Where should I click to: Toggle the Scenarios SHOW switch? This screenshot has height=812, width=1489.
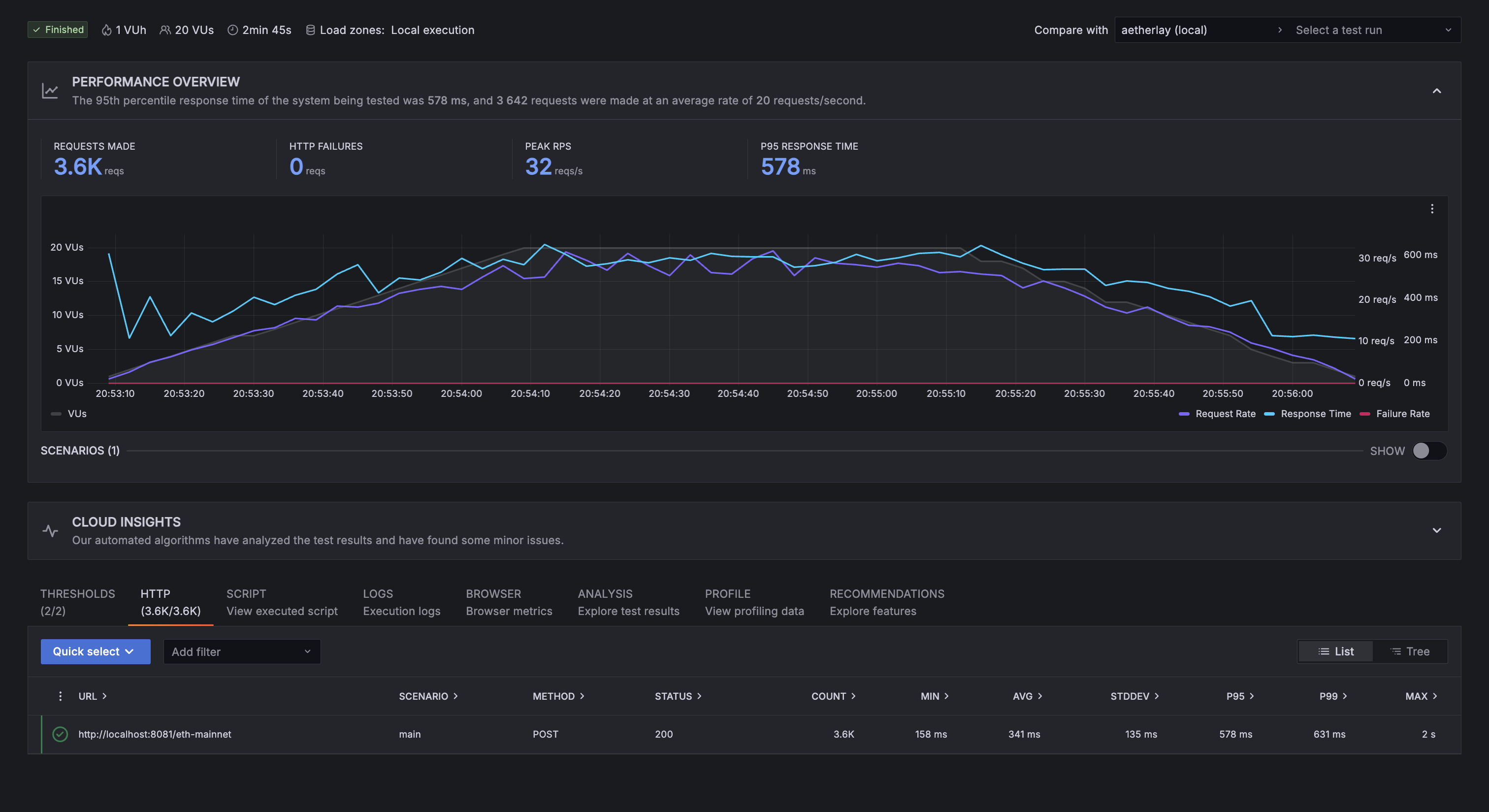1429,451
